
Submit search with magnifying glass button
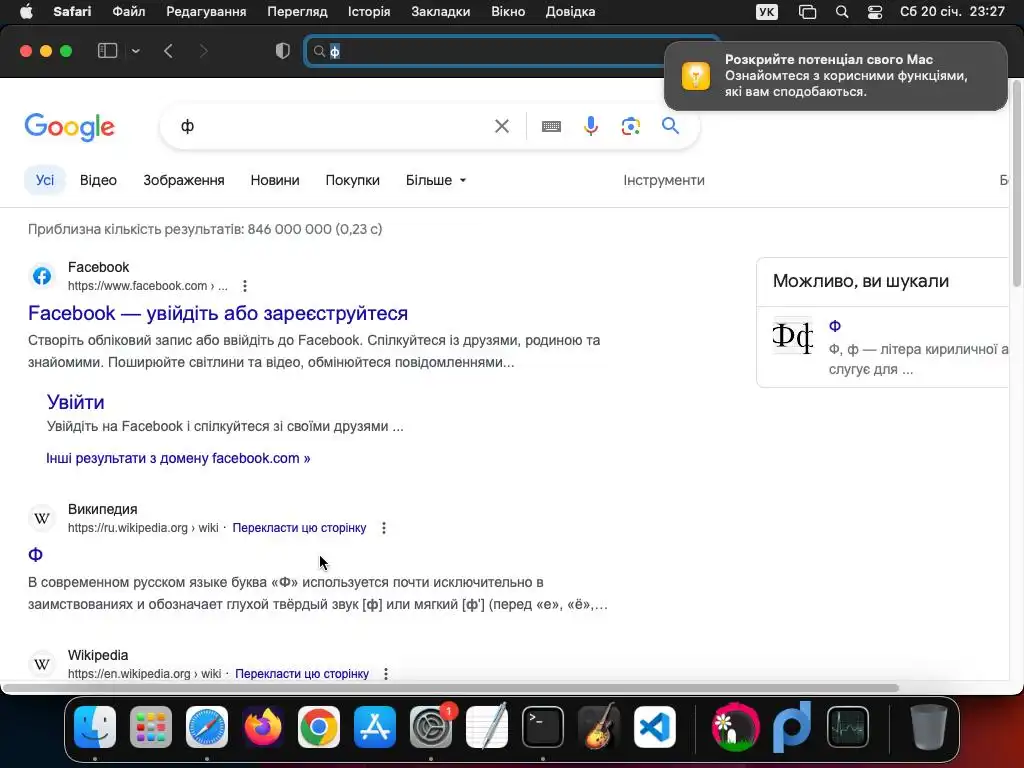click(x=670, y=125)
